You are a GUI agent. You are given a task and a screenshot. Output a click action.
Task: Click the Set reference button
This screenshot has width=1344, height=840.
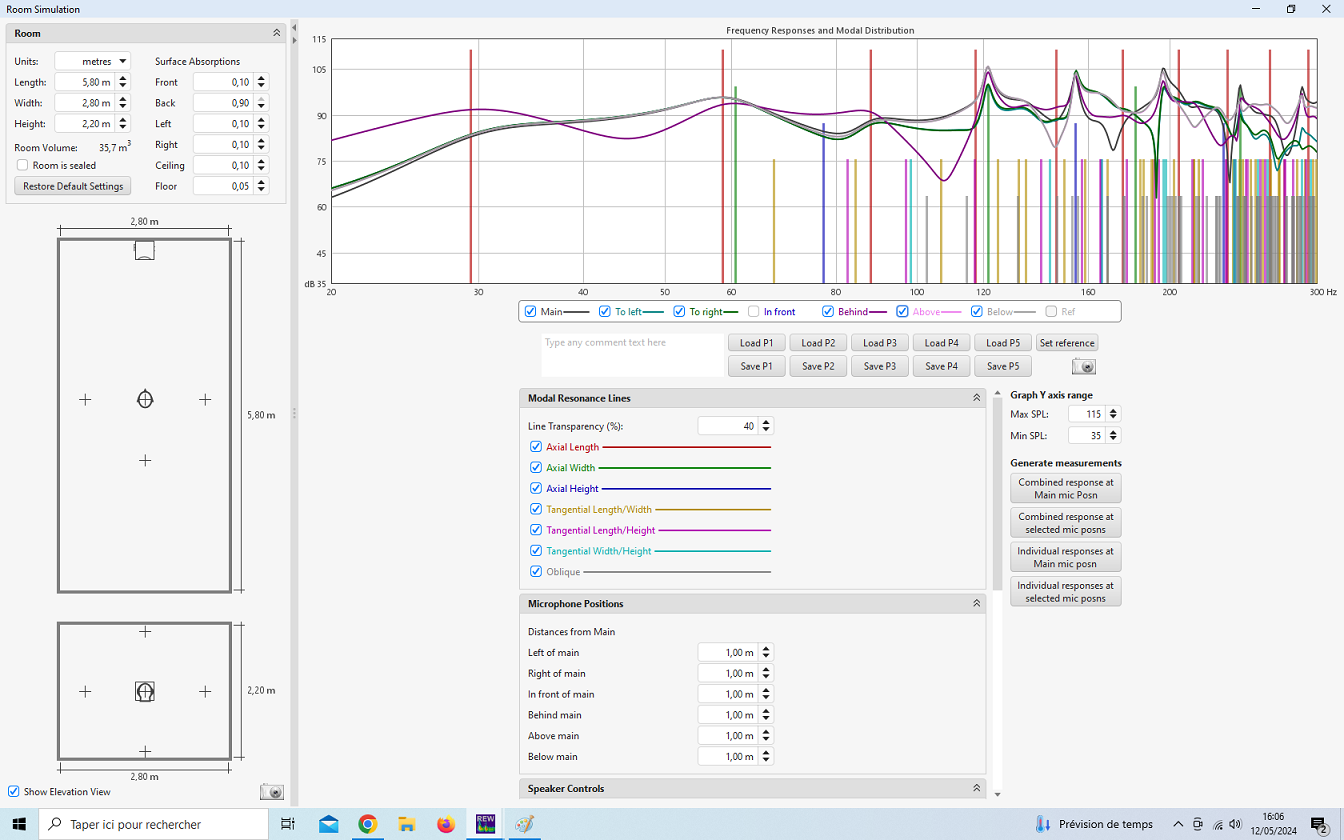(1067, 343)
